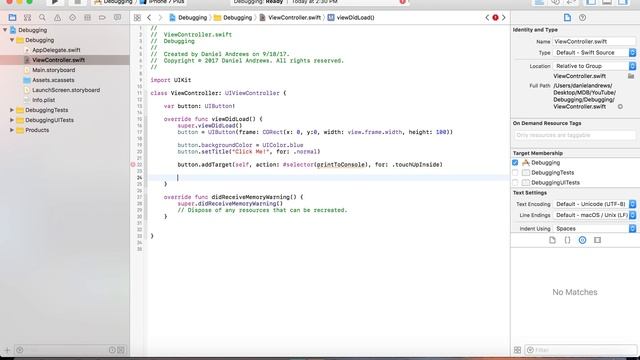Show the Object library
The image size is (640, 360).
pyautogui.click(x=582, y=240)
